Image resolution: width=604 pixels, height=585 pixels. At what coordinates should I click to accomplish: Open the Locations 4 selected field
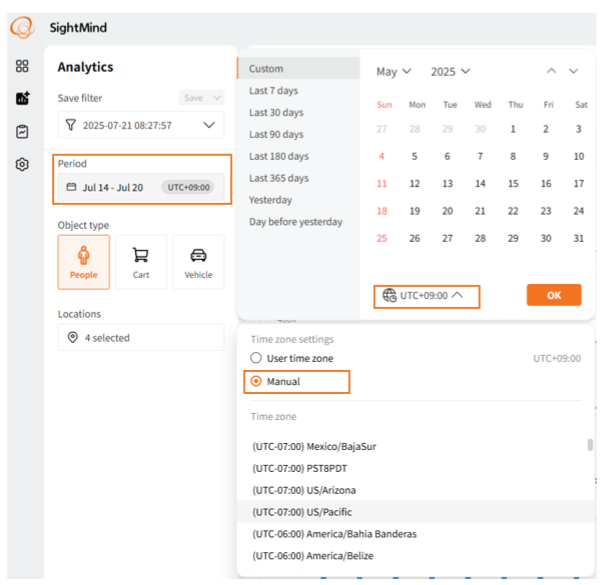141,338
